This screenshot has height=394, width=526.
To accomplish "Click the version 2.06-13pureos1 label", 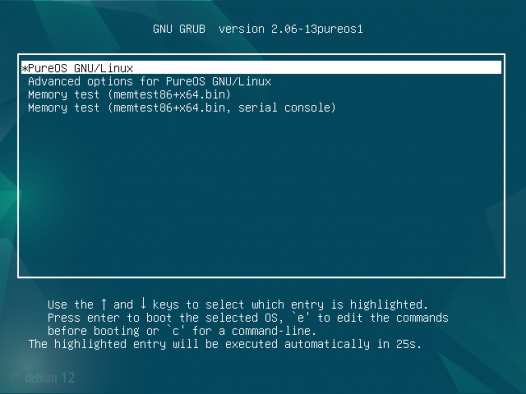I will (291, 29).
